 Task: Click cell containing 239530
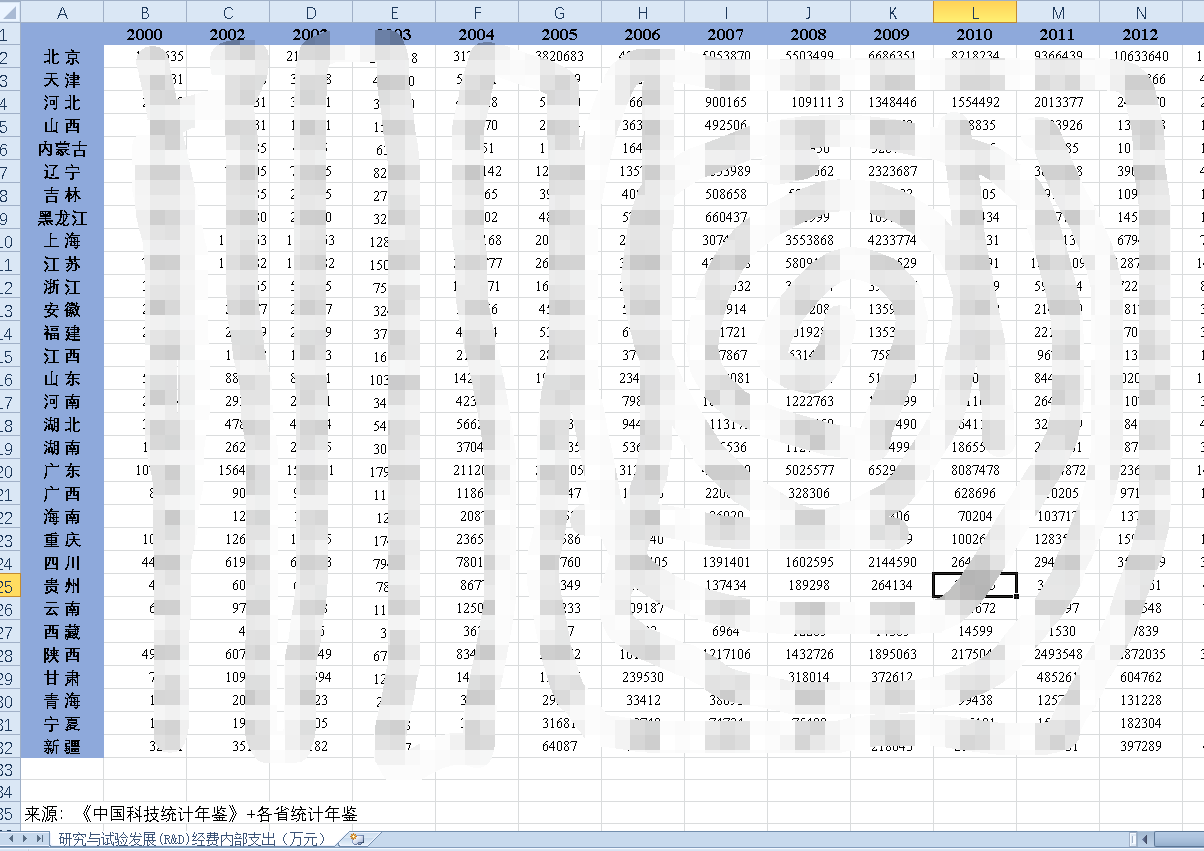pos(642,678)
